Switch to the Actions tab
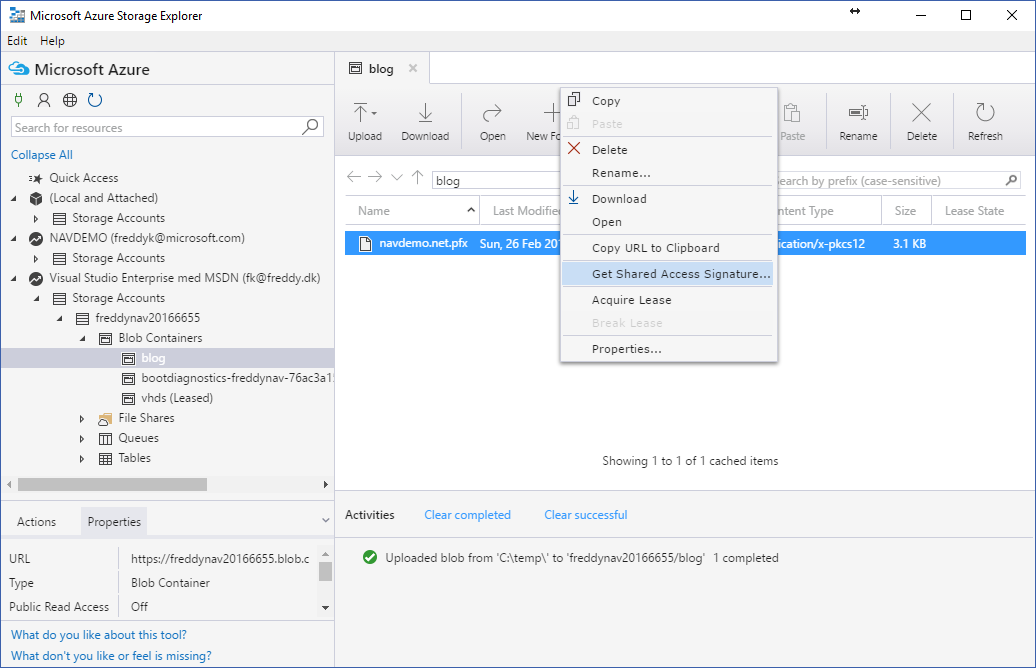Viewport: 1036px width, 668px height. 37,521
